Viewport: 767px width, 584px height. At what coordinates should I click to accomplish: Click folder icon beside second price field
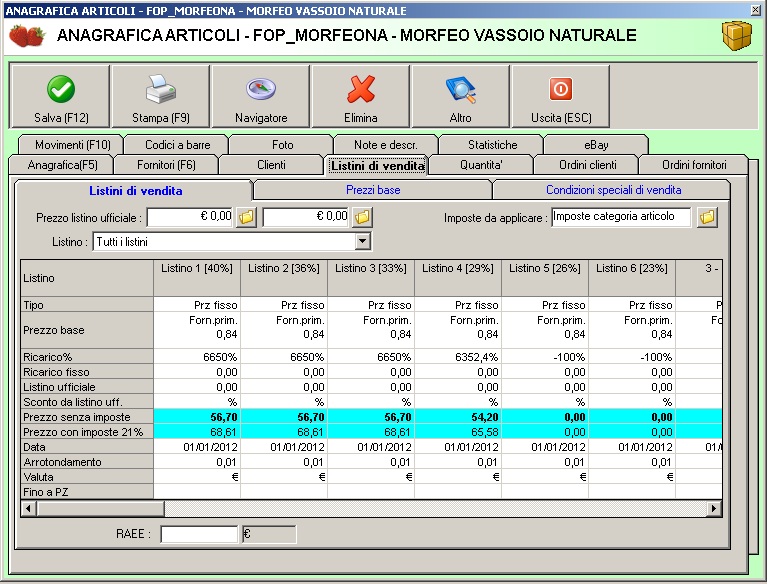point(363,216)
